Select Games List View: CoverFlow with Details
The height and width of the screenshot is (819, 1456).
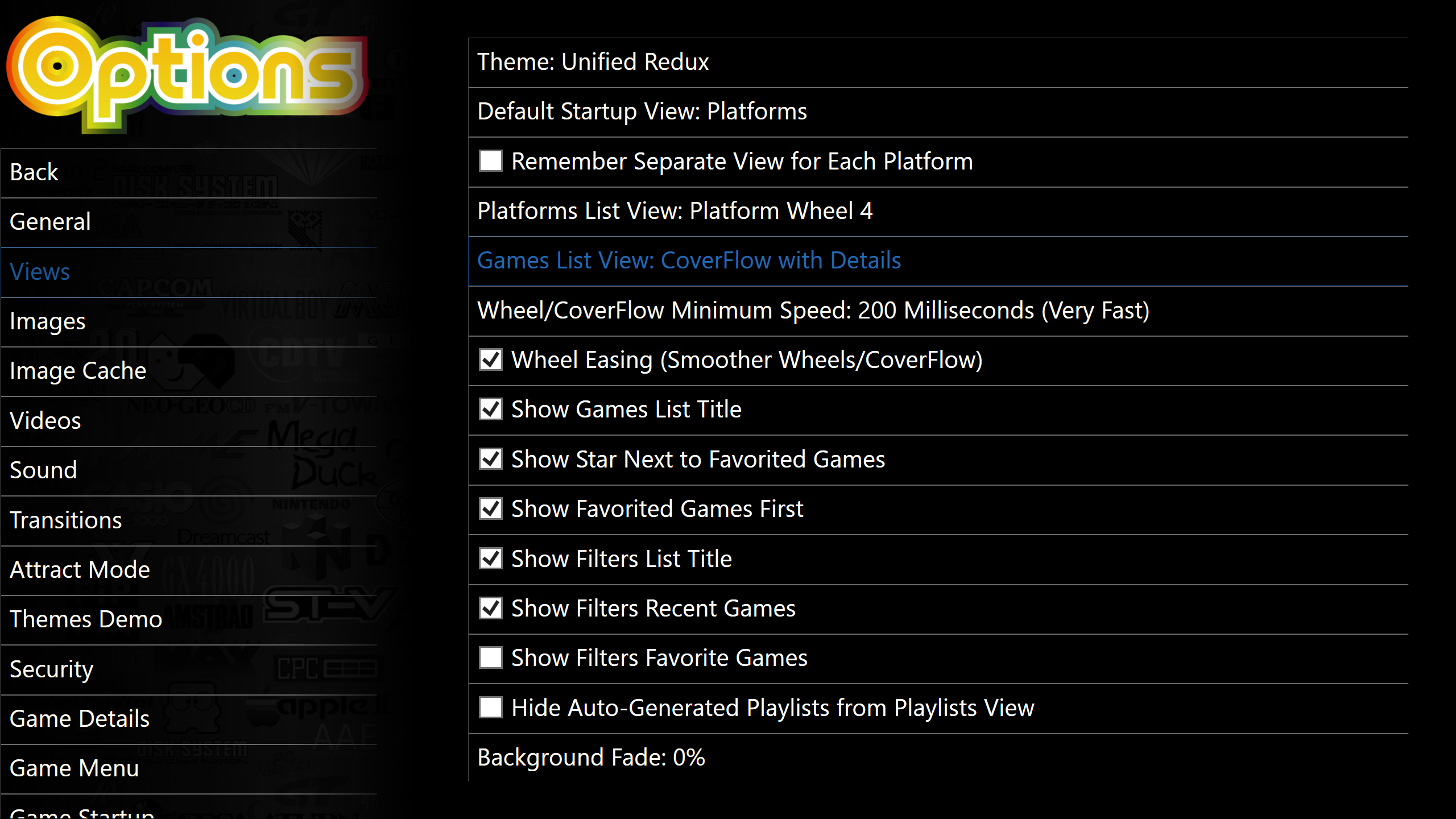coord(938,261)
